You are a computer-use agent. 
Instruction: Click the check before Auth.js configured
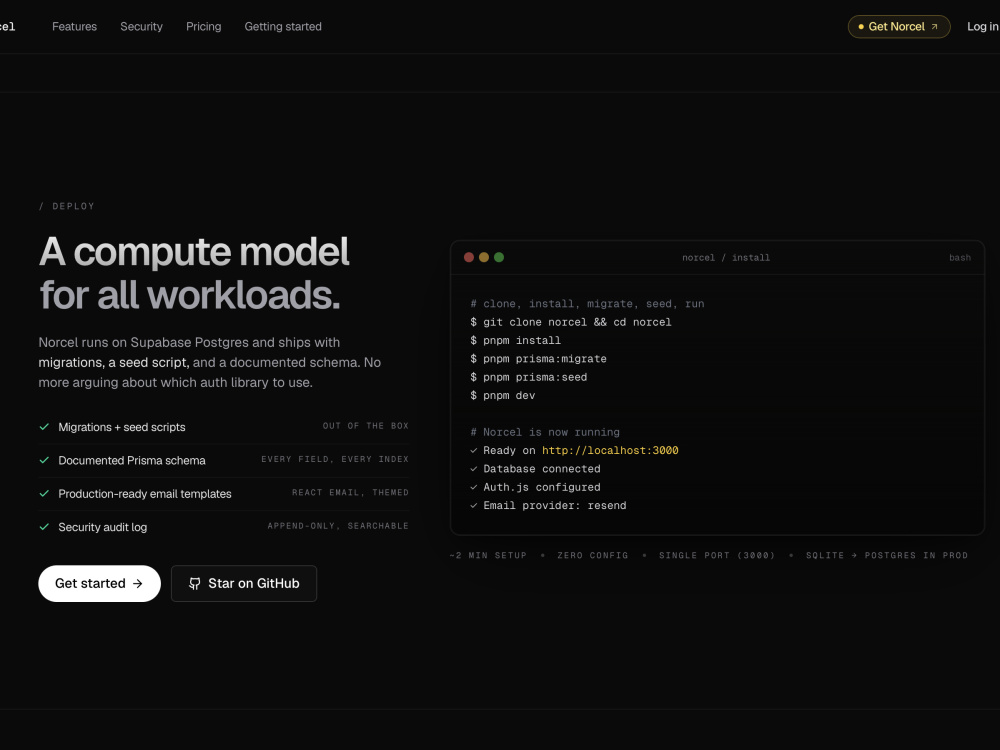(x=474, y=487)
